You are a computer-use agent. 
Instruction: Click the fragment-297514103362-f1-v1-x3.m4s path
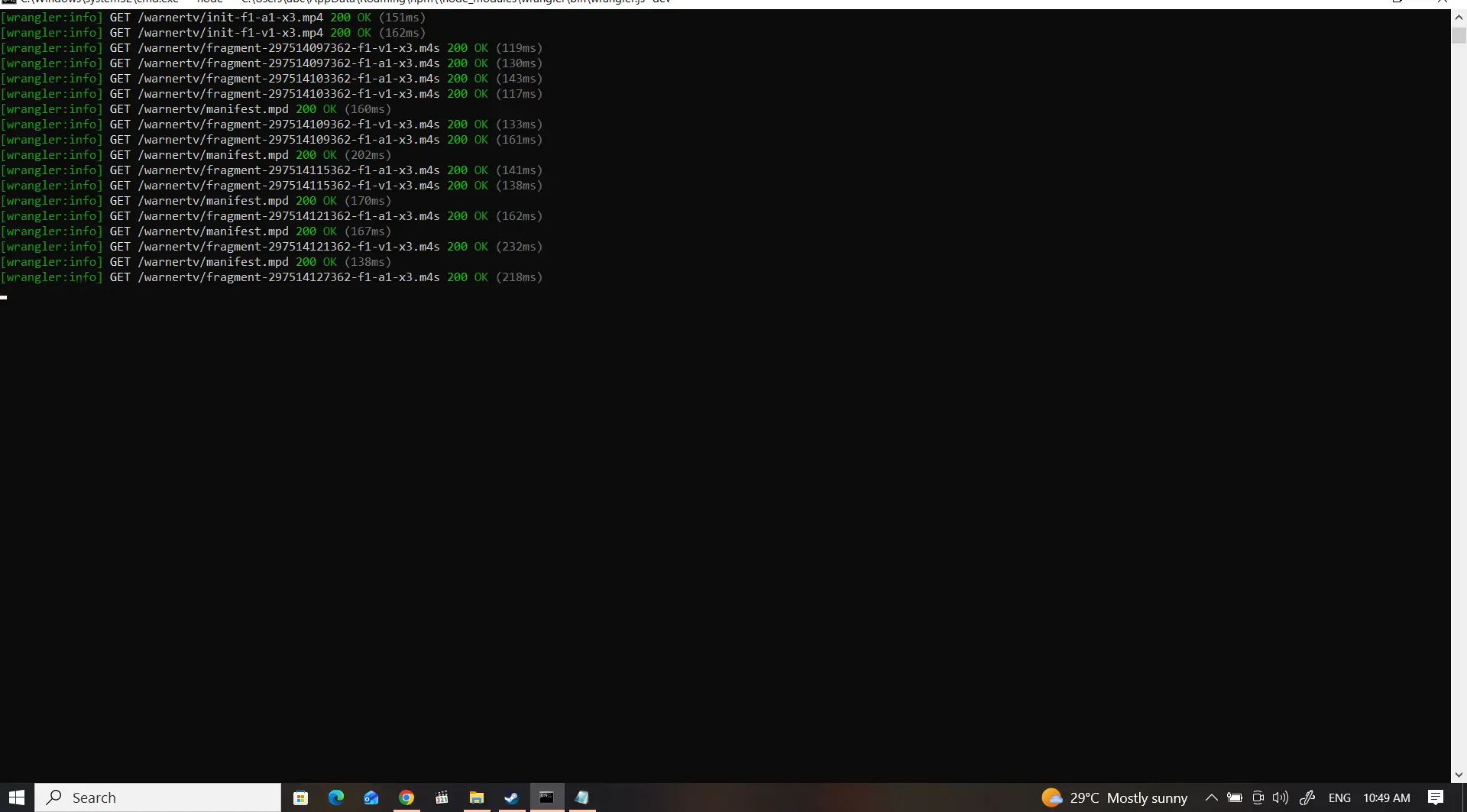(x=289, y=93)
